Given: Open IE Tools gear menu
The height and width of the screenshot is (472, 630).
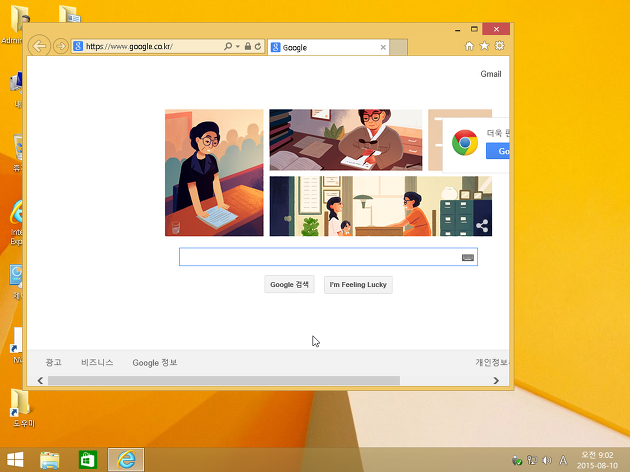Looking at the screenshot, I should click(499, 46).
